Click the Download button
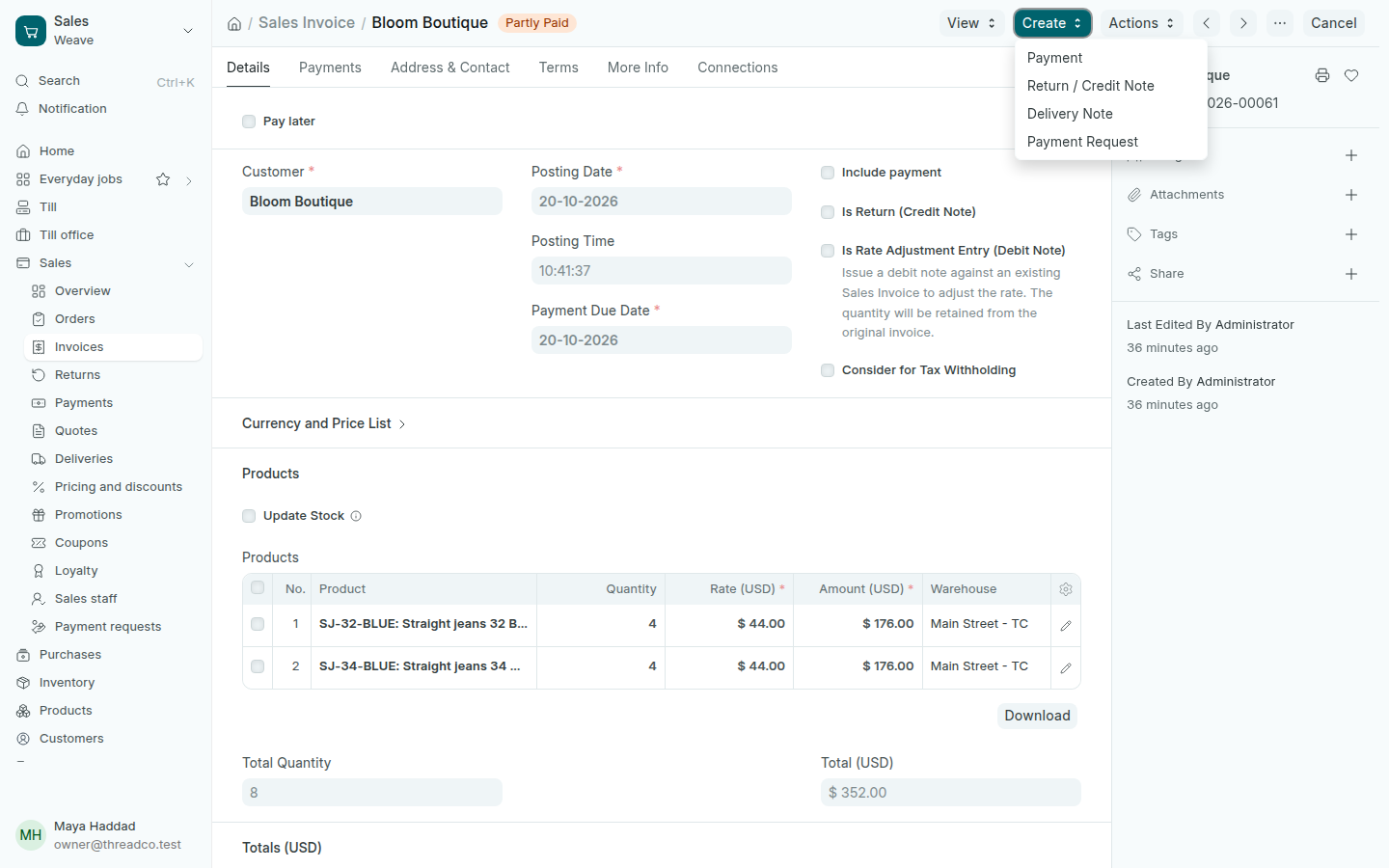 click(x=1037, y=716)
